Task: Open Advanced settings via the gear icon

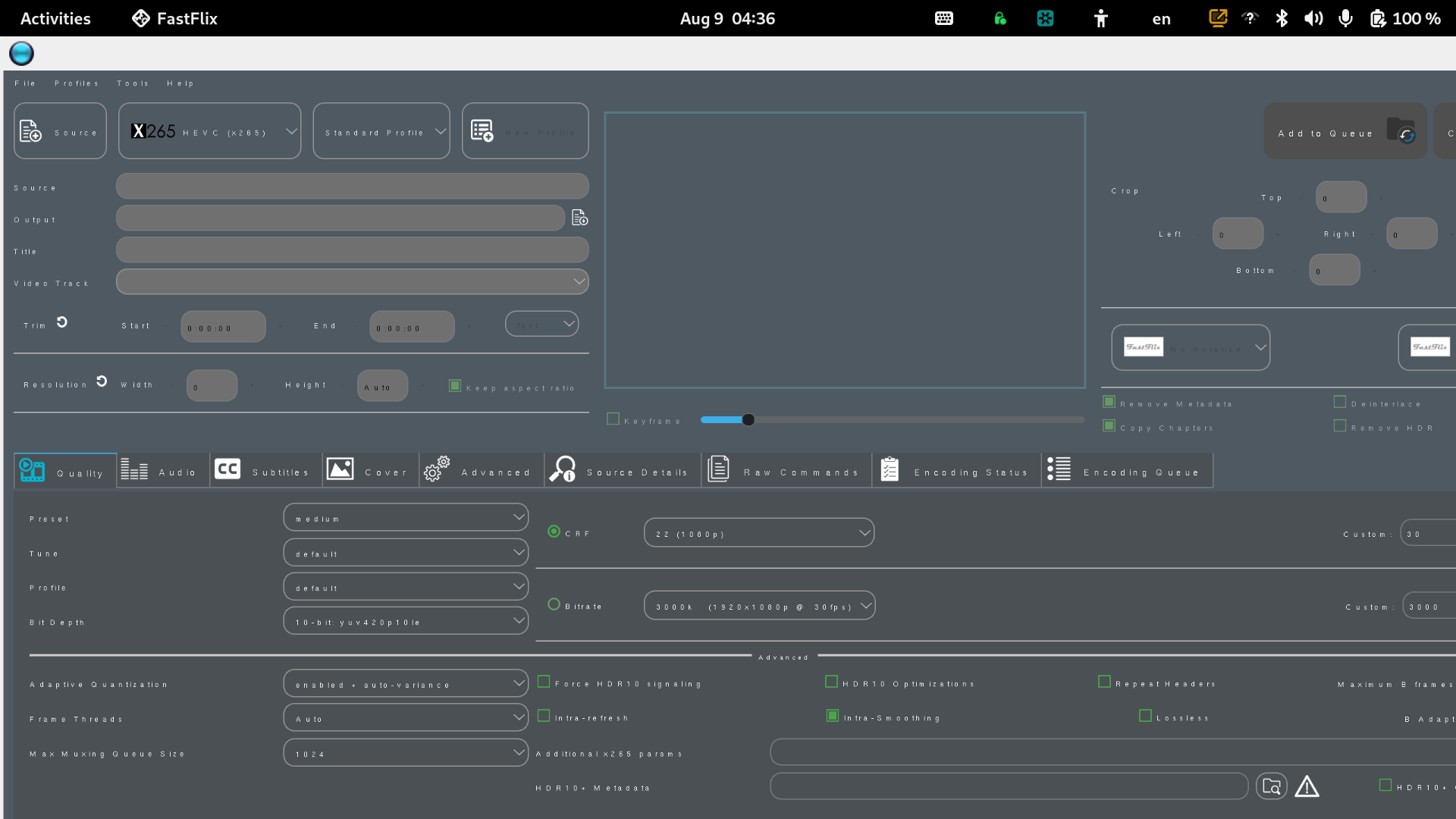Action: [435, 469]
